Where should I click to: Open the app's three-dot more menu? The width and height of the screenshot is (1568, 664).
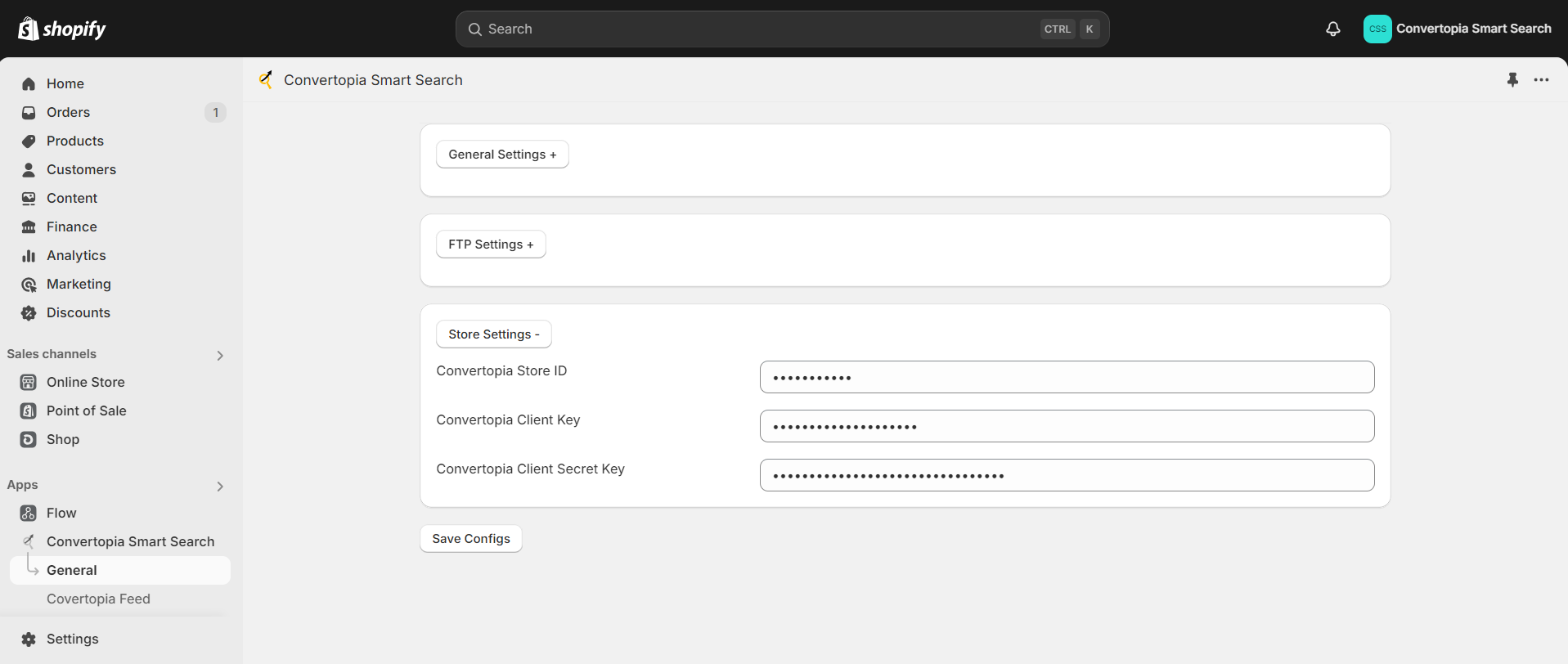1542,79
